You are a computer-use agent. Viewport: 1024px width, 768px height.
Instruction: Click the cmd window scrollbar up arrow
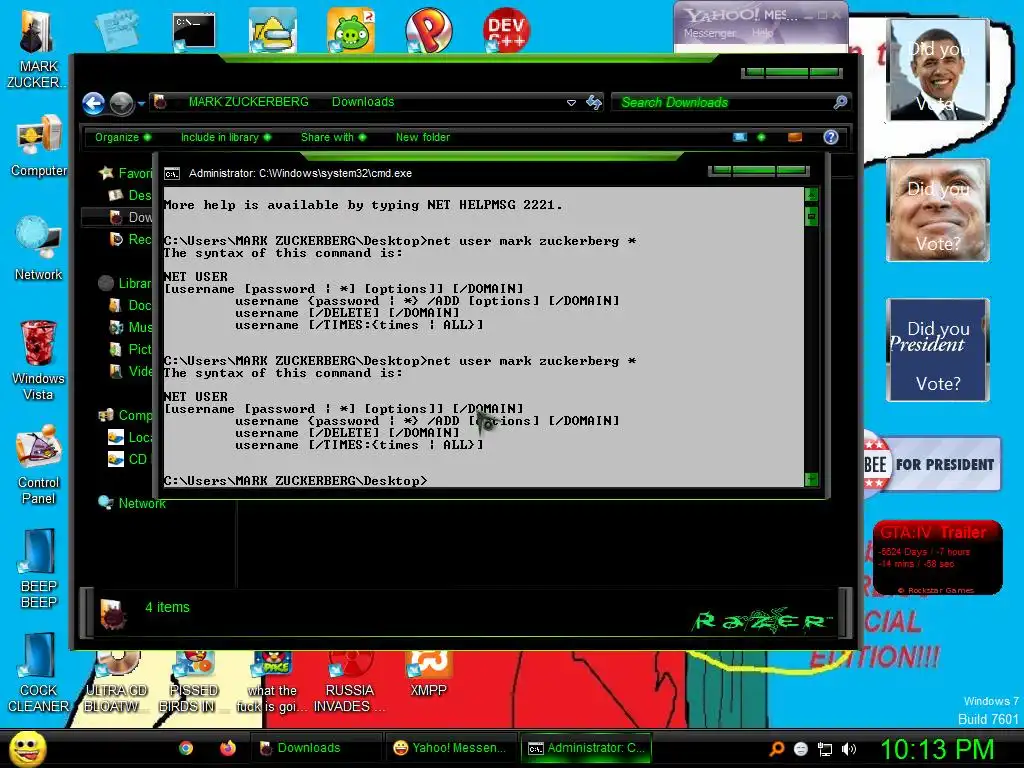[811, 195]
